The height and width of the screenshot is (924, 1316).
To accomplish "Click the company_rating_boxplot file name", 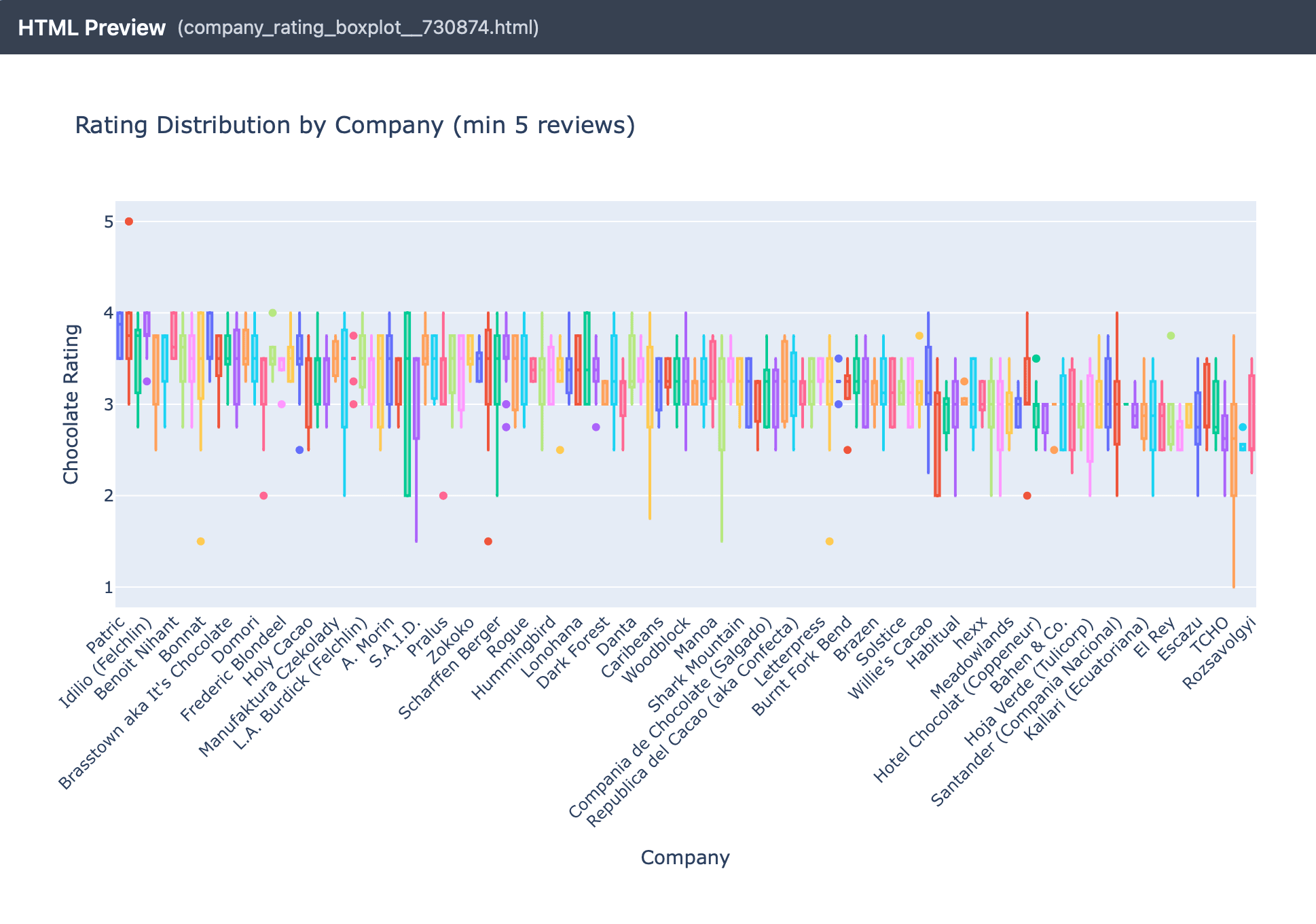I will (358, 28).
